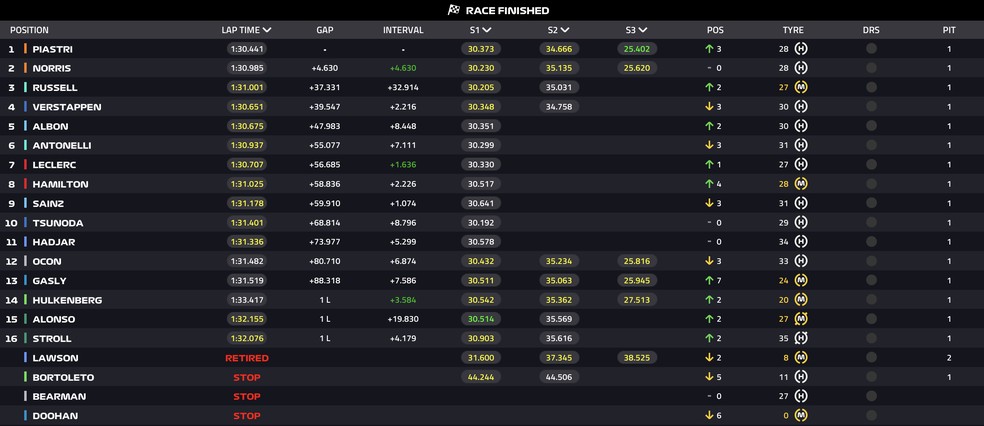This screenshot has width=984, height=426.
Task: Click Lawson's RETIRED status
Action: pyautogui.click(x=247, y=358)
